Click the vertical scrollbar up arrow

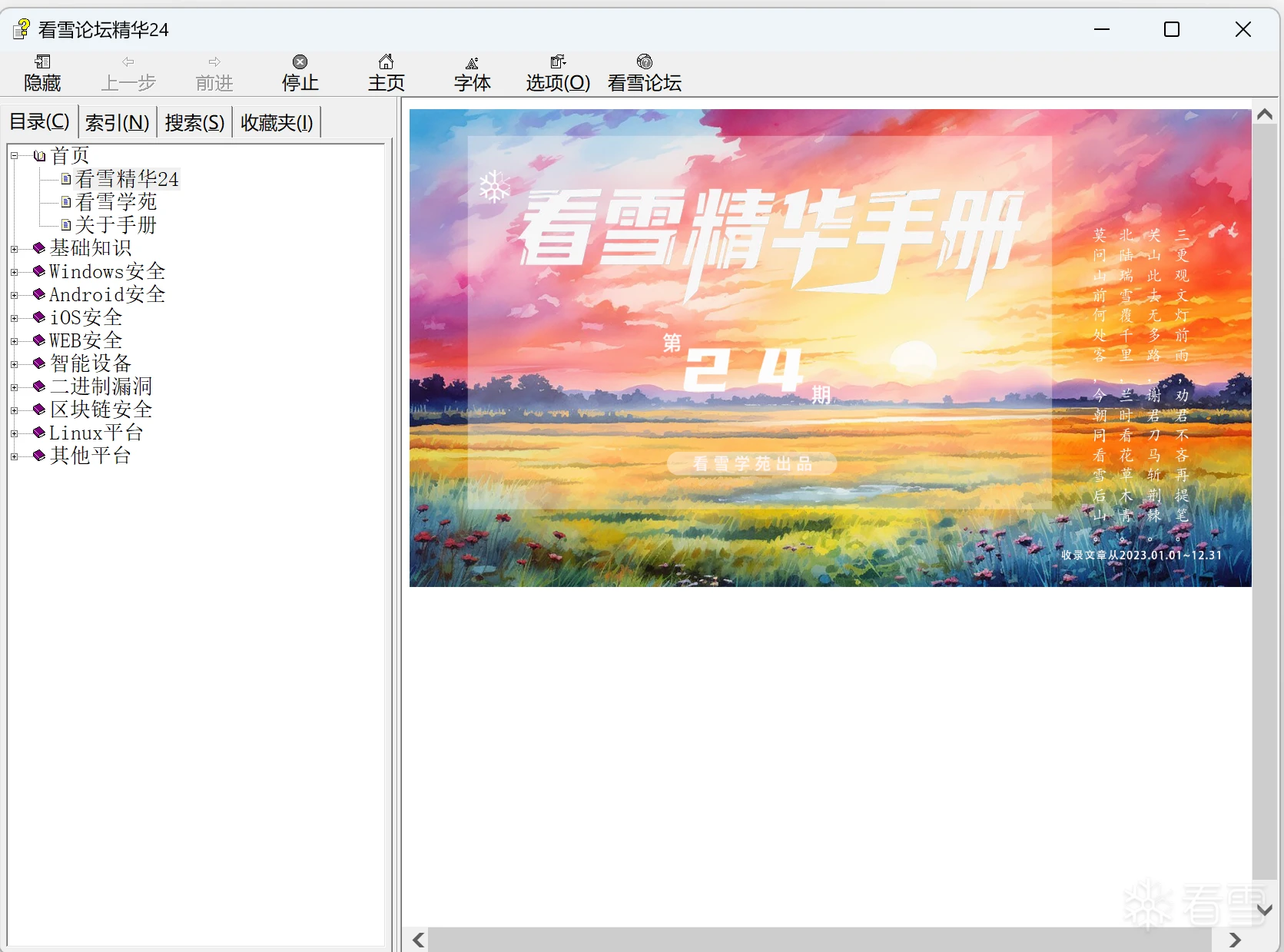click(x=1265, y=114)
